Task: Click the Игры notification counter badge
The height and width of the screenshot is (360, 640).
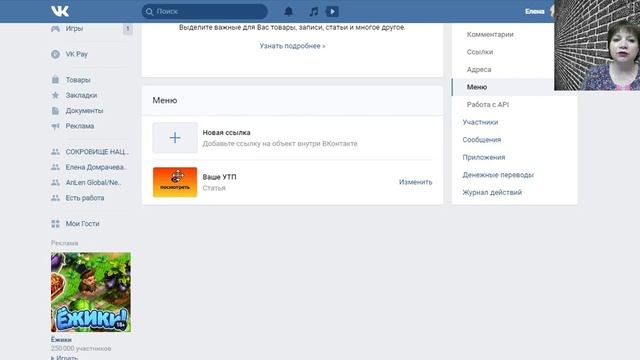Action: click(x=127, y=29)
